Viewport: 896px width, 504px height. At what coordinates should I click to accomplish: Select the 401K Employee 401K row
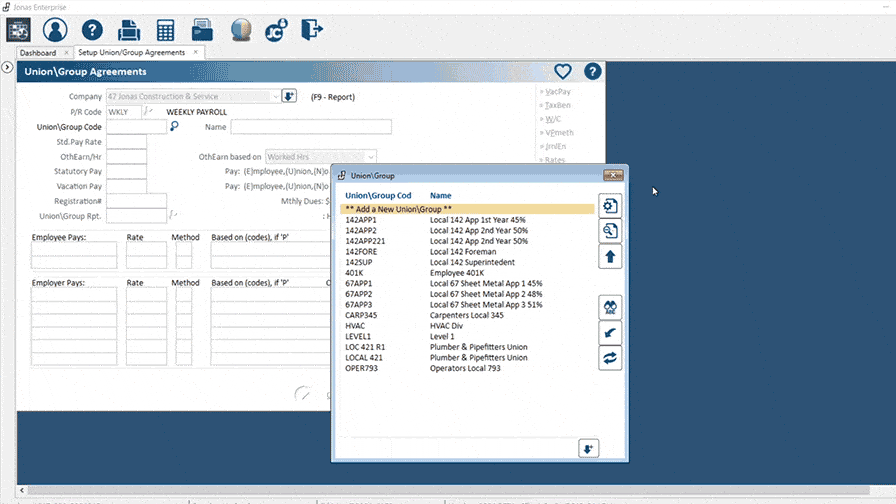pyautogui.click(x=467, y=273)
